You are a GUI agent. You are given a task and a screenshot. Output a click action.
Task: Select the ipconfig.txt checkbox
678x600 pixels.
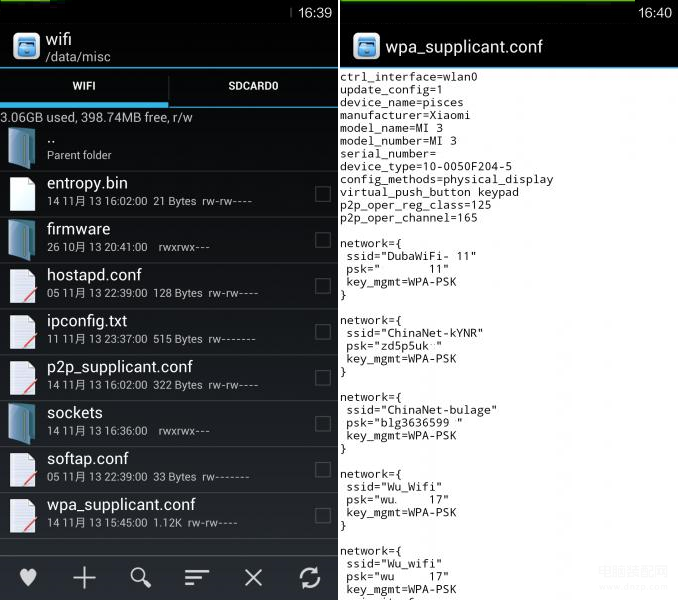coord(323,332)
